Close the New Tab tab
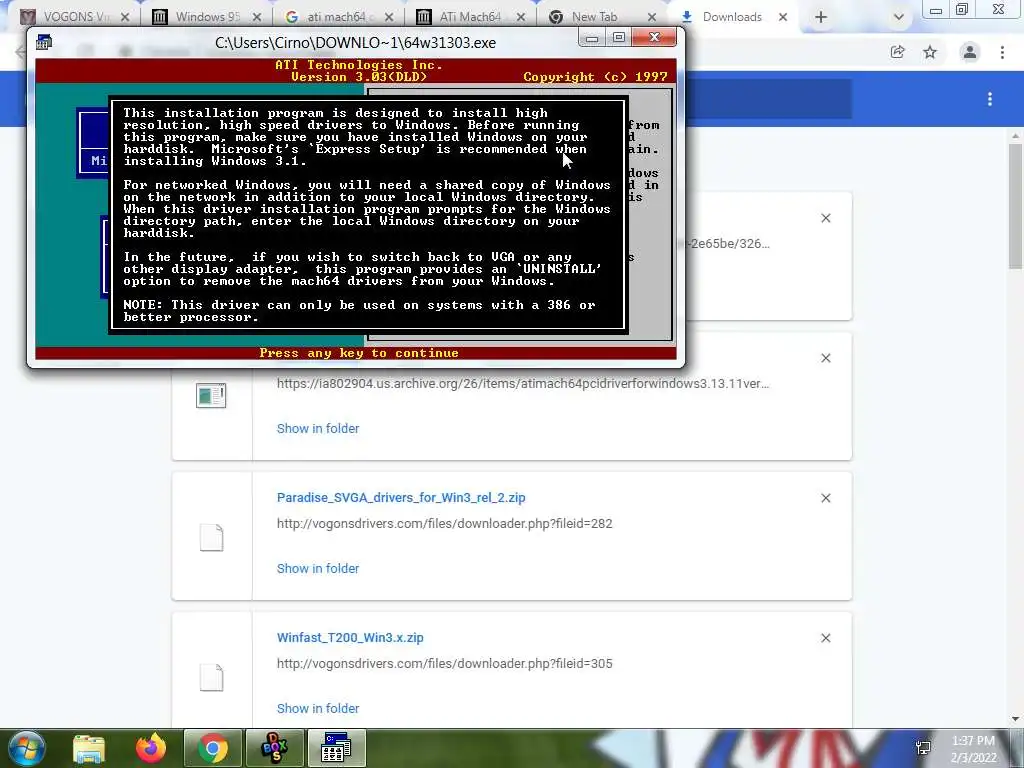The height and width of the screenshot is (768, 1024). [652, 17]
